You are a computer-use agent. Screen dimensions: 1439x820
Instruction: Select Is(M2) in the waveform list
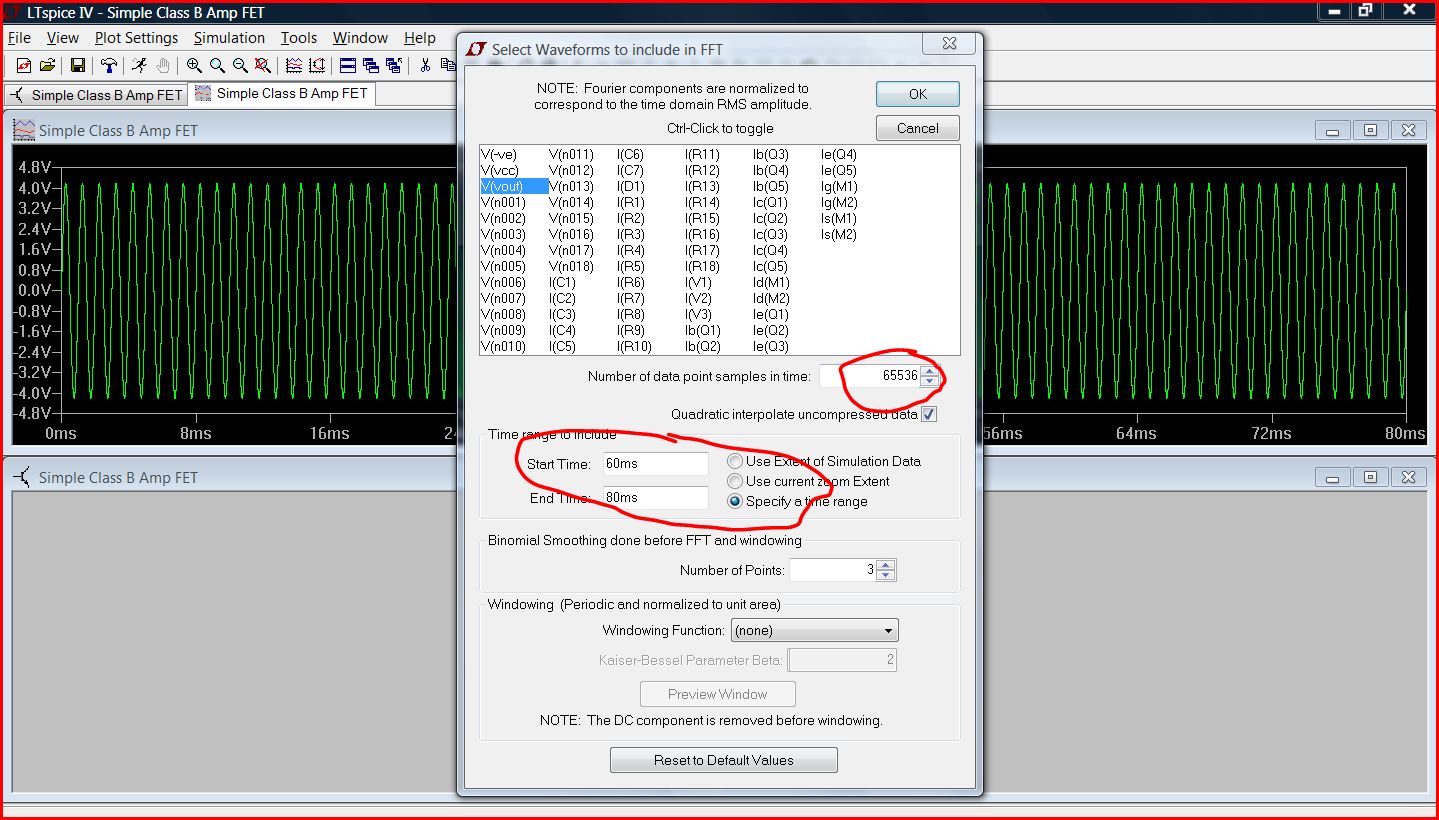(838, 234)
